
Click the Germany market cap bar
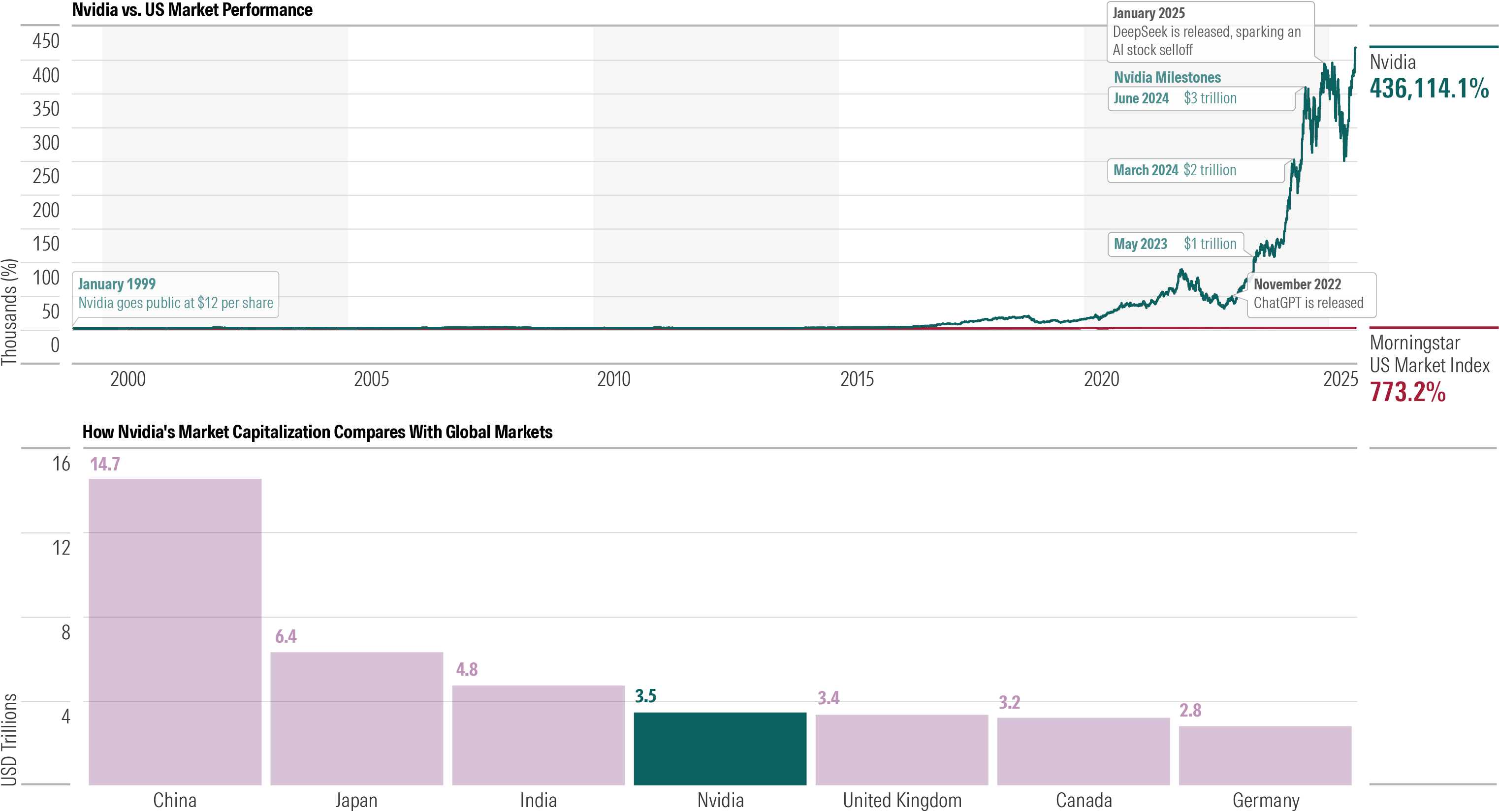[x=1265, y=755]
